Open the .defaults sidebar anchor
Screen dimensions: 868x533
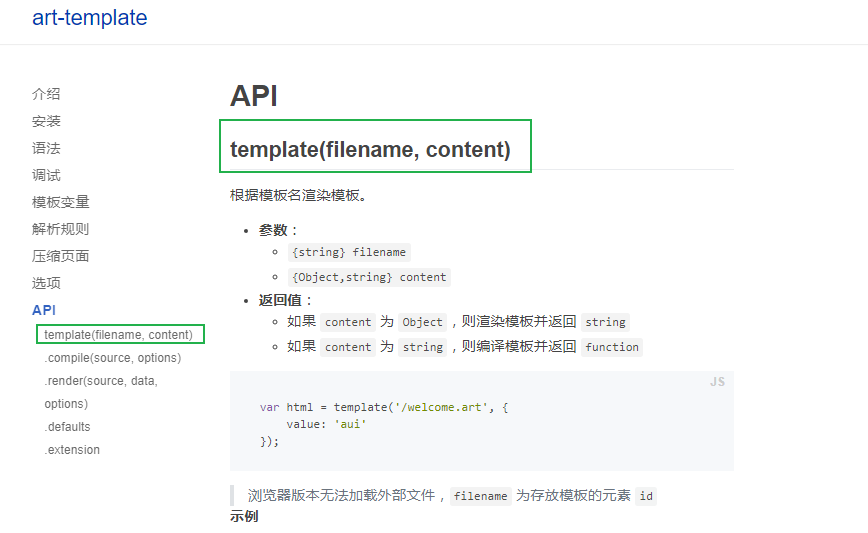pos(68,427)
